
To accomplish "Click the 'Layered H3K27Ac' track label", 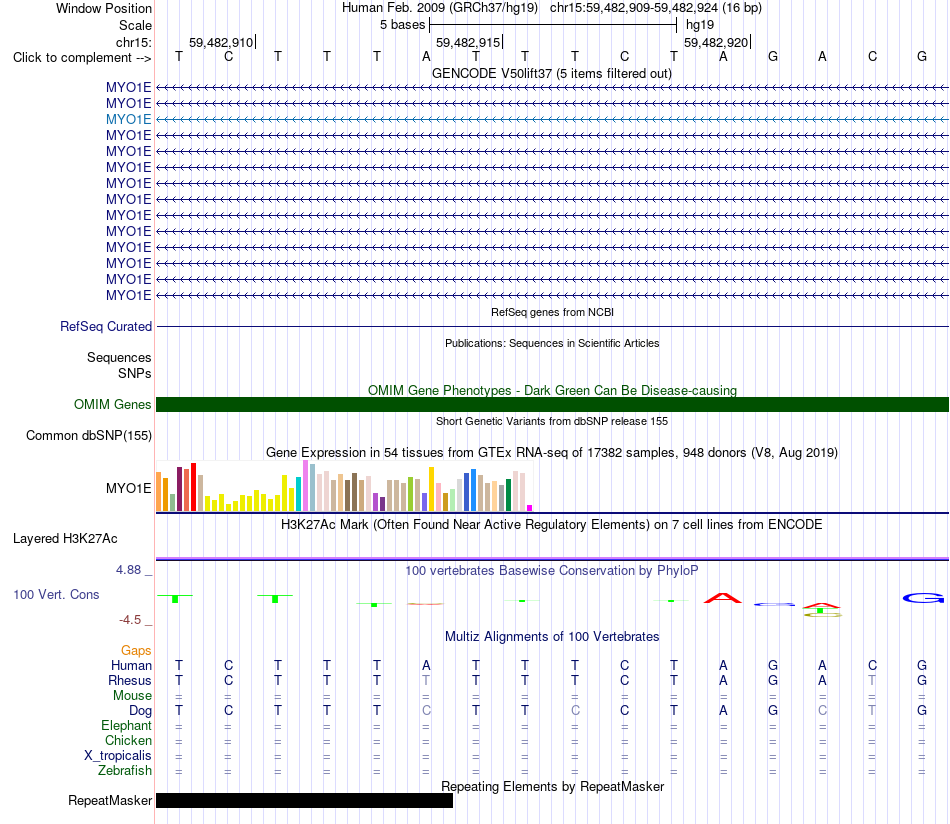I will click(x=65, y=539).
